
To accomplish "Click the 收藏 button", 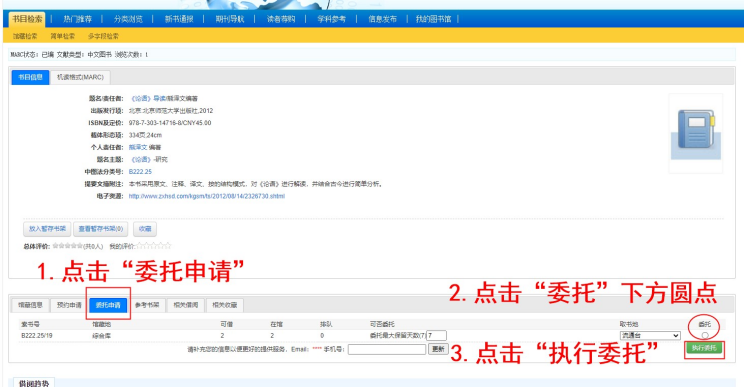I will tap(145, 229).
